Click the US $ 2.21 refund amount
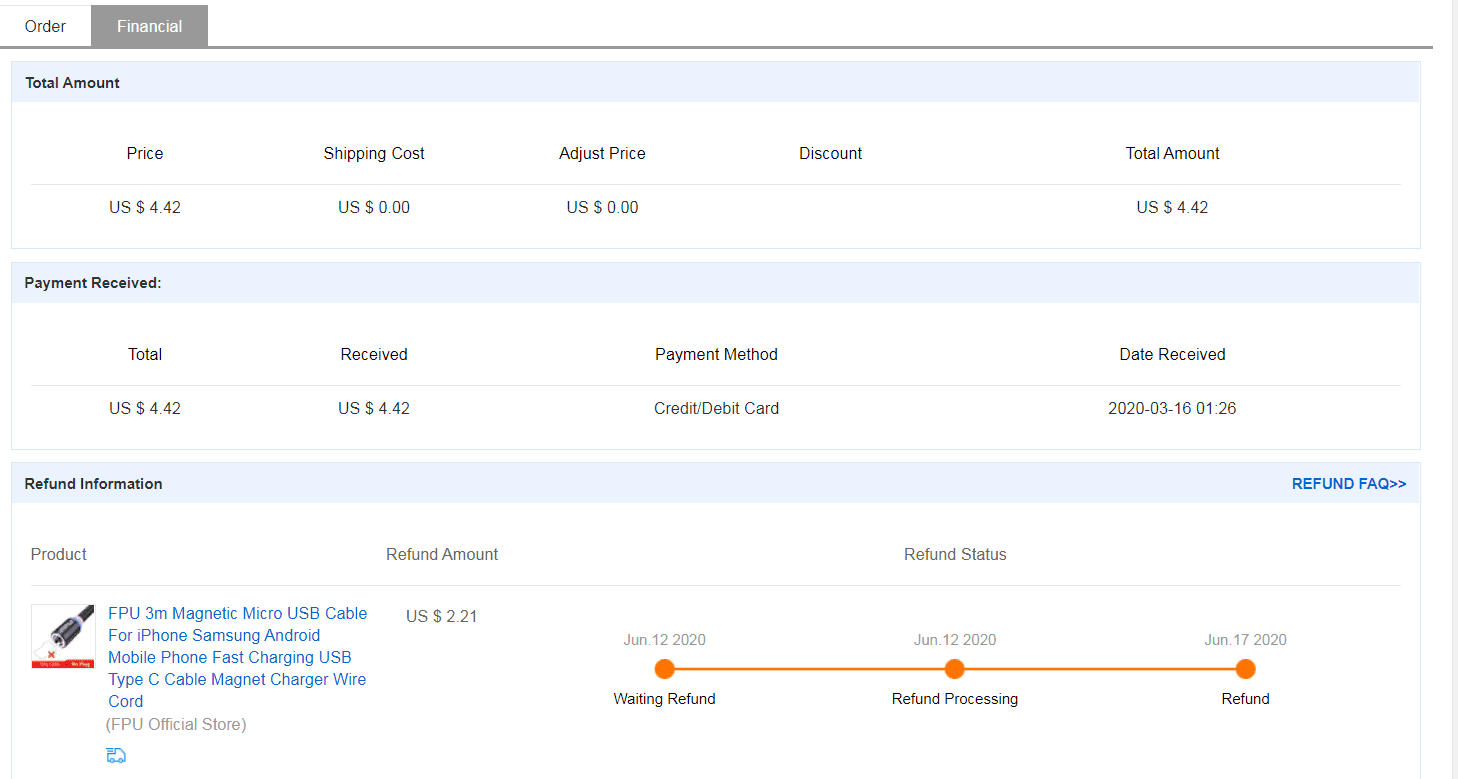The image size is (1458, 779). 441,616
